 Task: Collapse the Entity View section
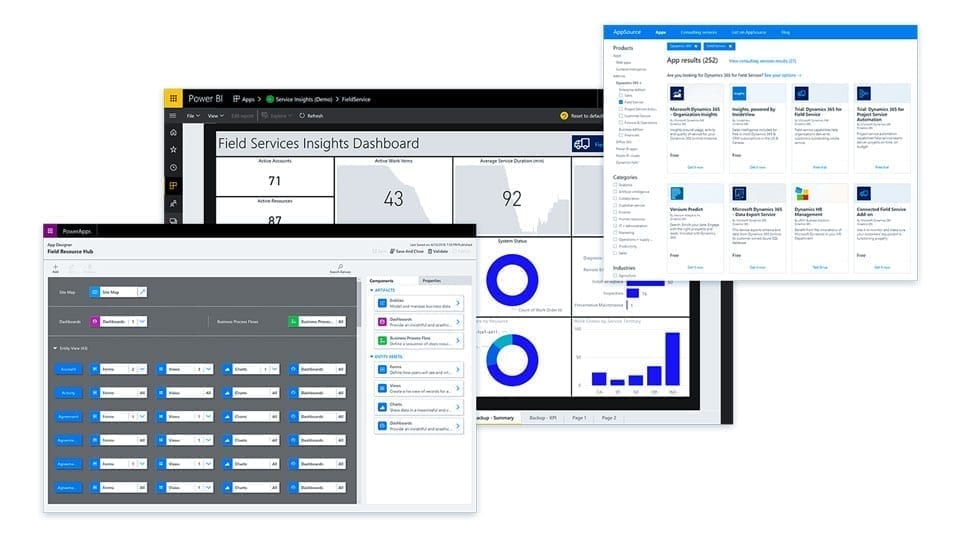pyautogui.click(x=54, y=348)
